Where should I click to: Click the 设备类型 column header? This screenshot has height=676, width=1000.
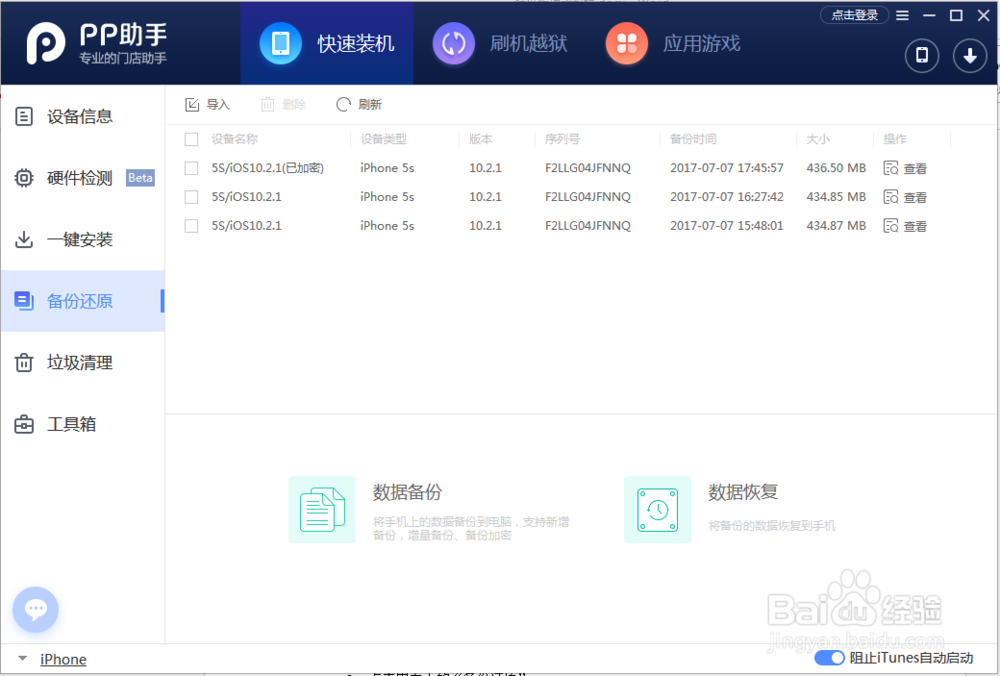point(383,139)
